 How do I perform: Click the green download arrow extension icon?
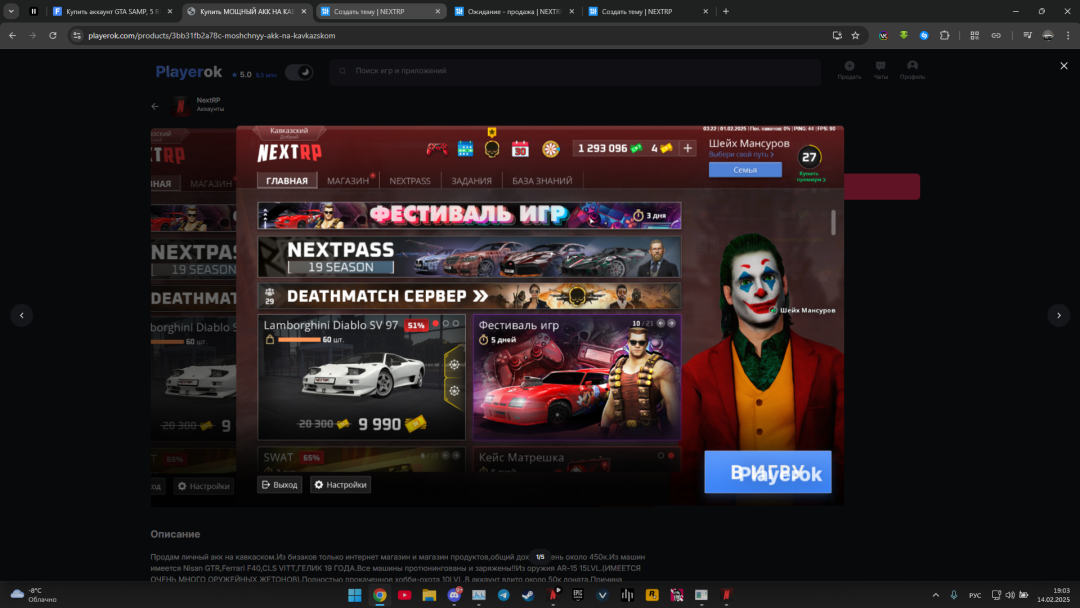tap(904, 35)
